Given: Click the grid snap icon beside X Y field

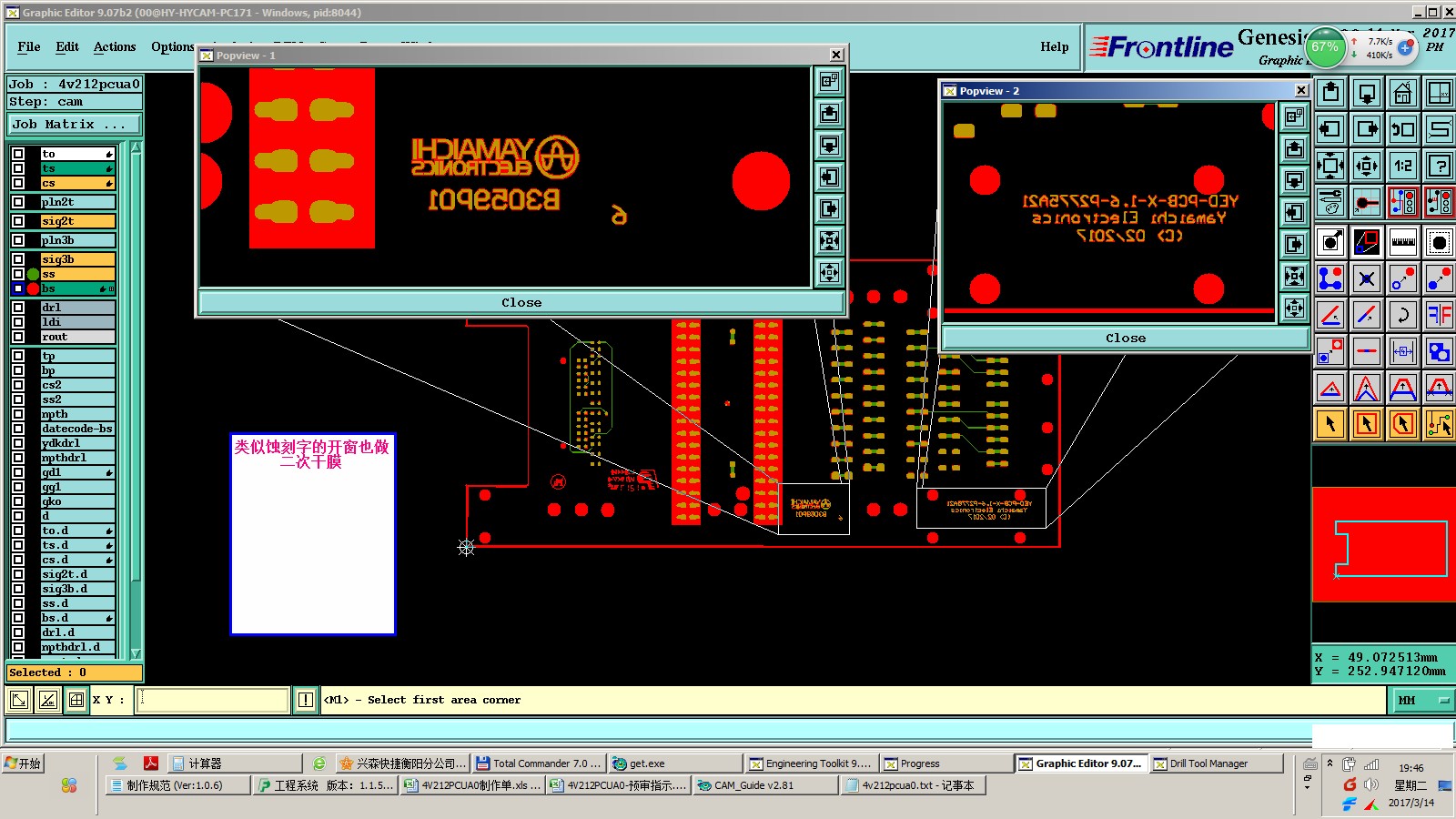Looking at the screenshot, I should pos(76,700).
